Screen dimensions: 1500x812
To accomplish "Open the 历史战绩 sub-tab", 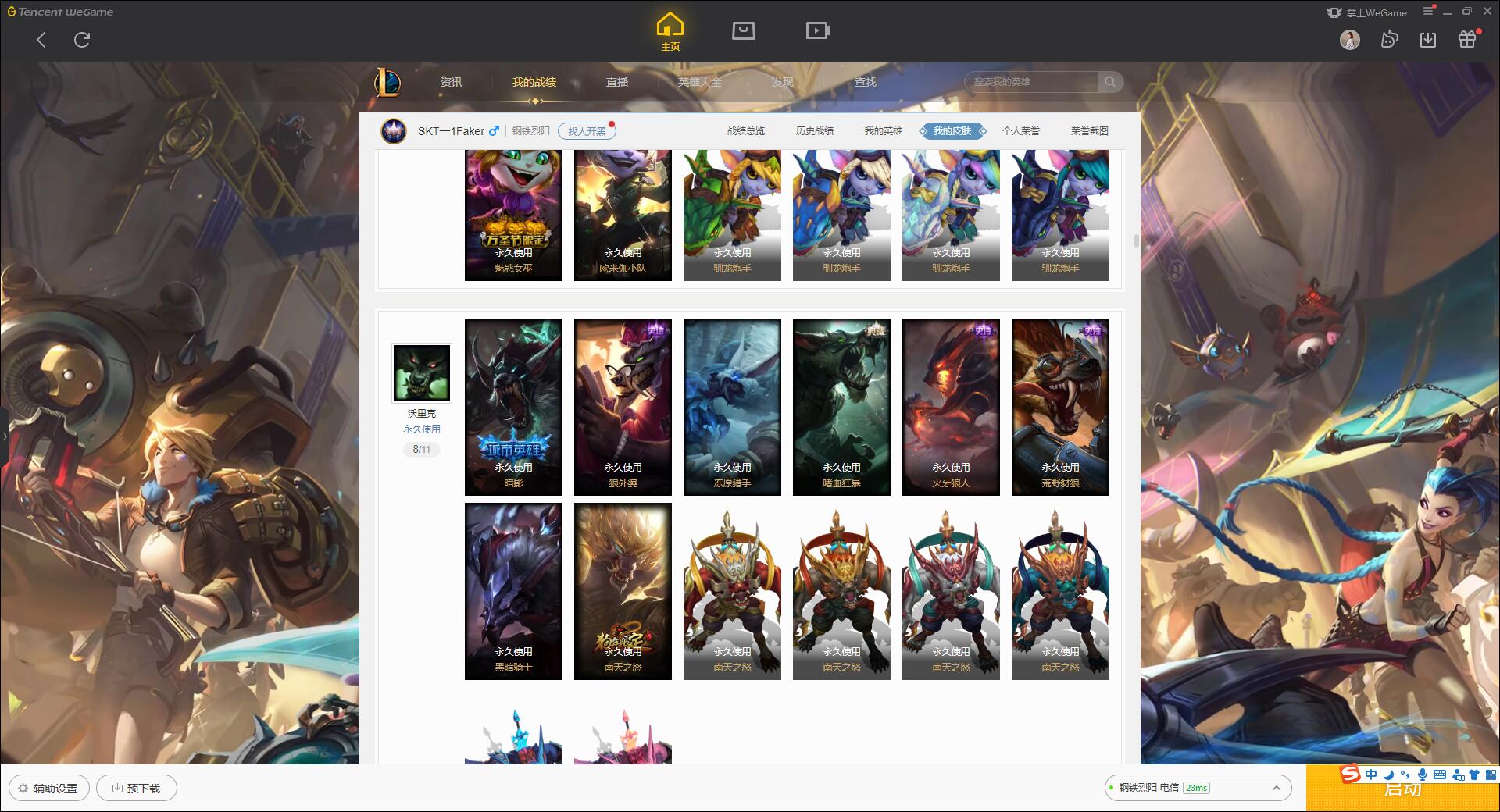I will click(x=815, y=131).
